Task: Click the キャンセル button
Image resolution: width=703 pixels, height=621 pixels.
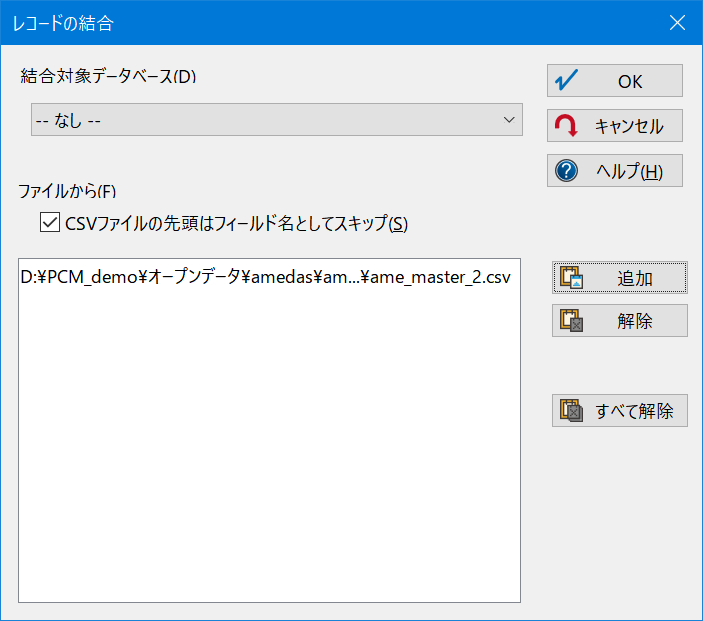Action: pos(615,126)
